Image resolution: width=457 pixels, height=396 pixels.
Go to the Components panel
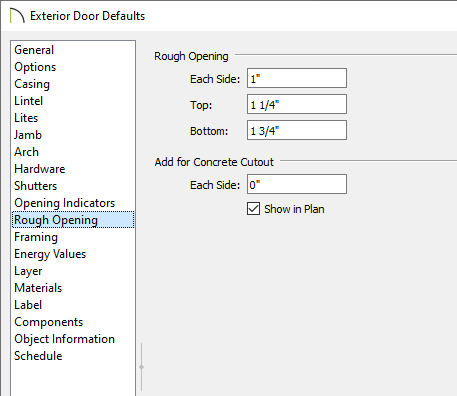click(49, 322)
